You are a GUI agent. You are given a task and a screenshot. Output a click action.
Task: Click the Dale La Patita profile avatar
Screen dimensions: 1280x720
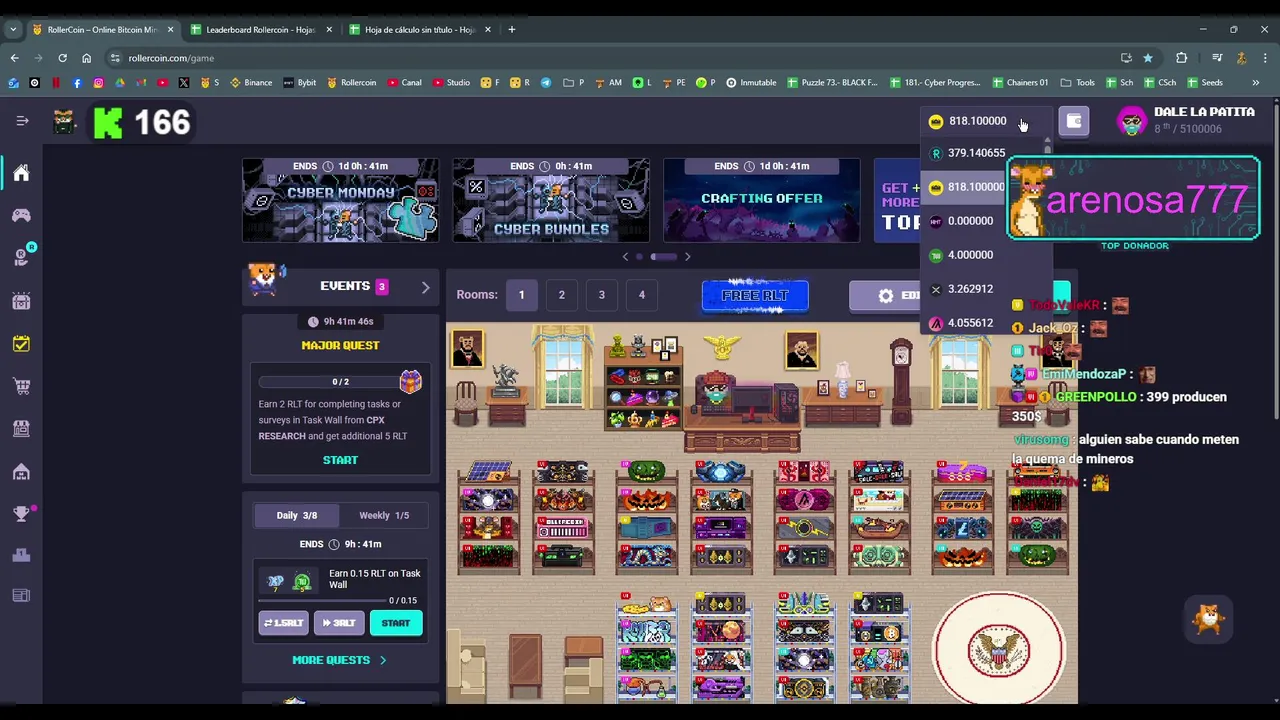(1131, 121)
